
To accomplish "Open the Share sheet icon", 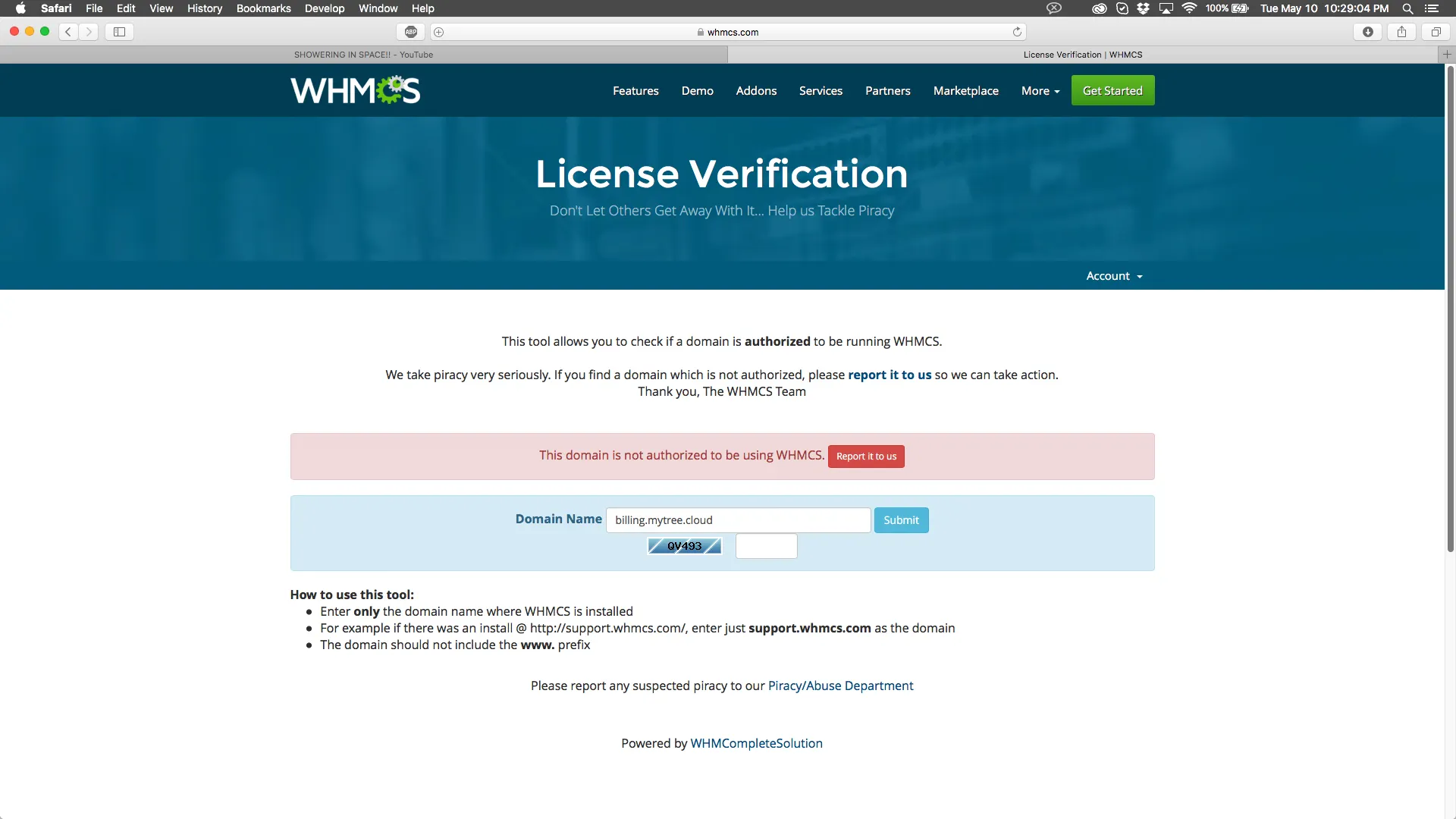I will coord(1401,32).
